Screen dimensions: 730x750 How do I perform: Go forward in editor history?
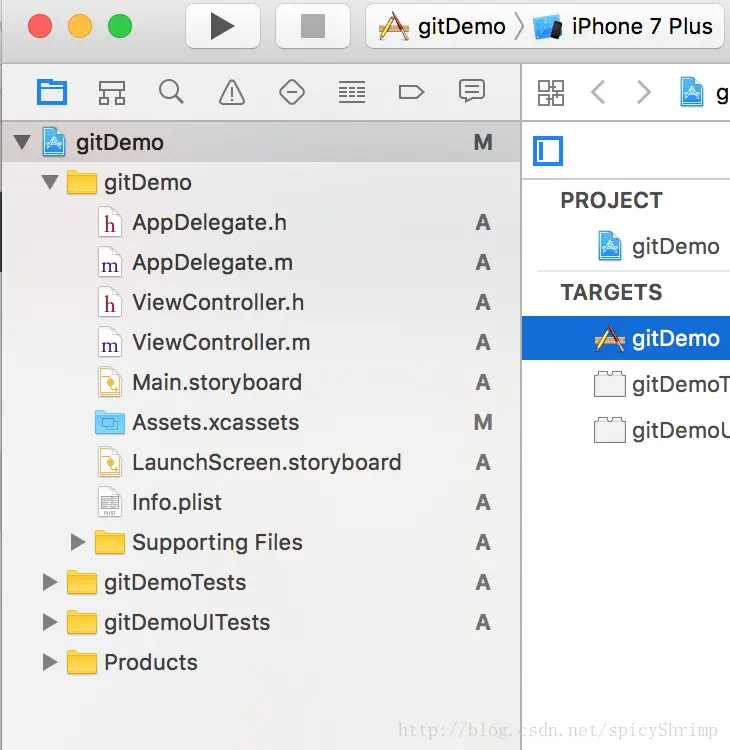point(644,92)
